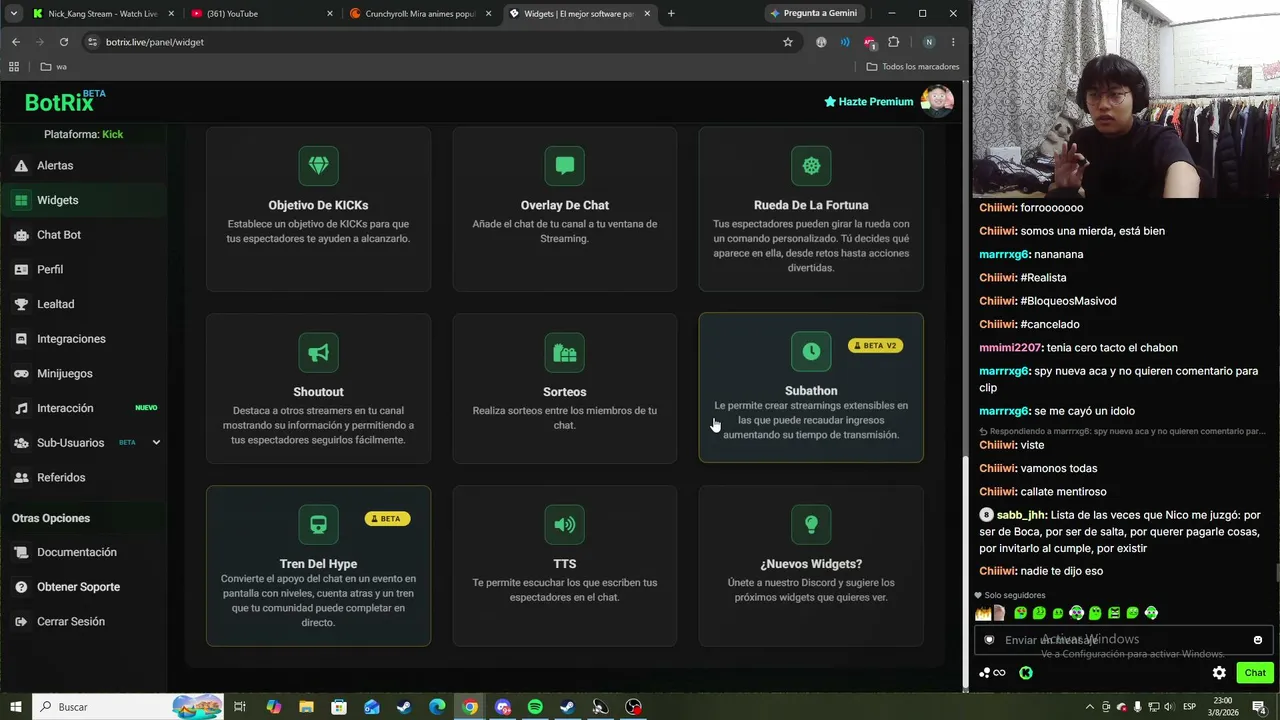The image size is (1280, 720).
Task: Open the Chrome profile N avatar
Action: click(x=929, y=42)
